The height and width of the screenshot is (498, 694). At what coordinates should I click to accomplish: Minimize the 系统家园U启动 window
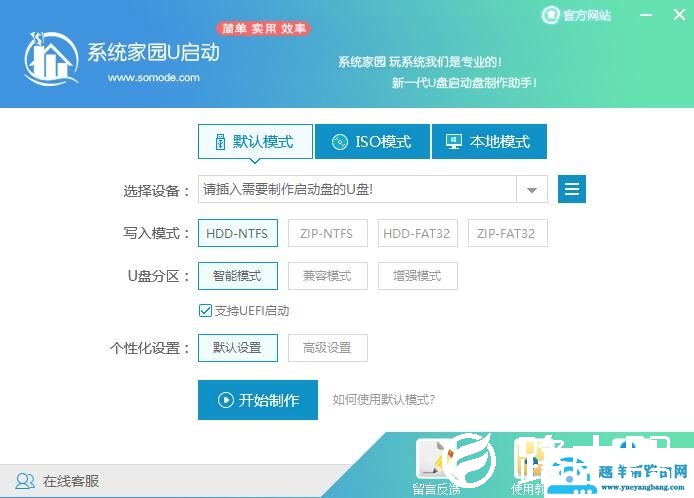(646, 15)
